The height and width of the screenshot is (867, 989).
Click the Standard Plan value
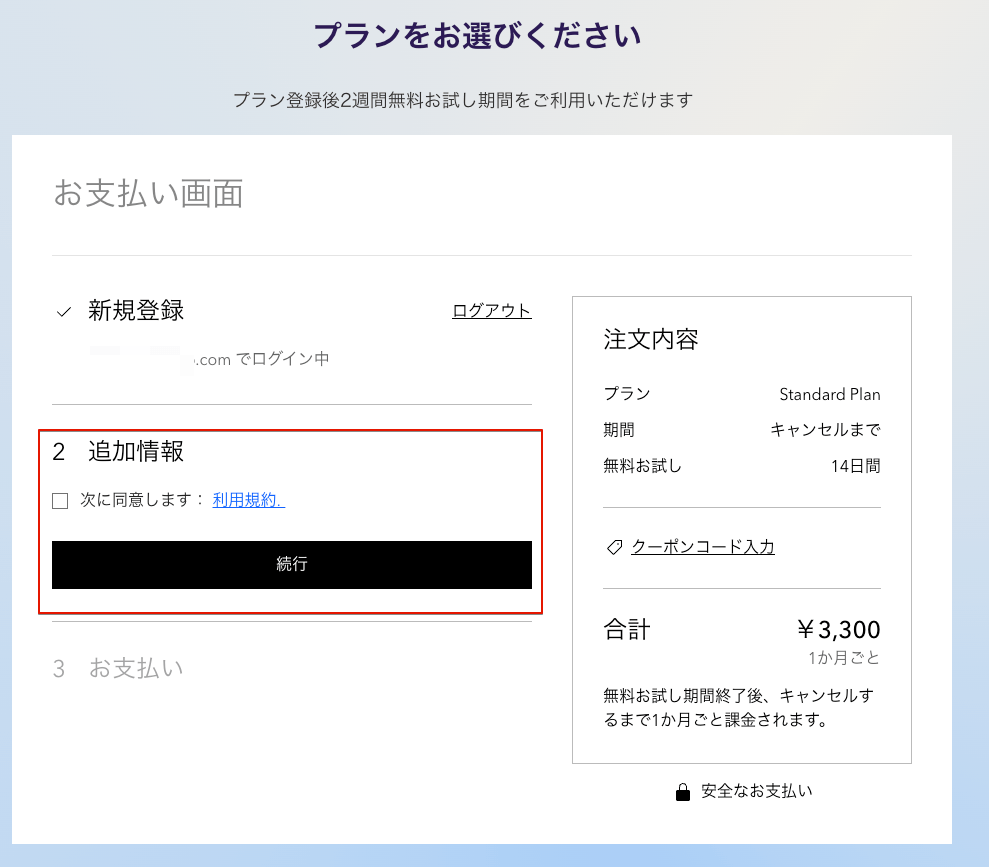click(x=829, y=394)
